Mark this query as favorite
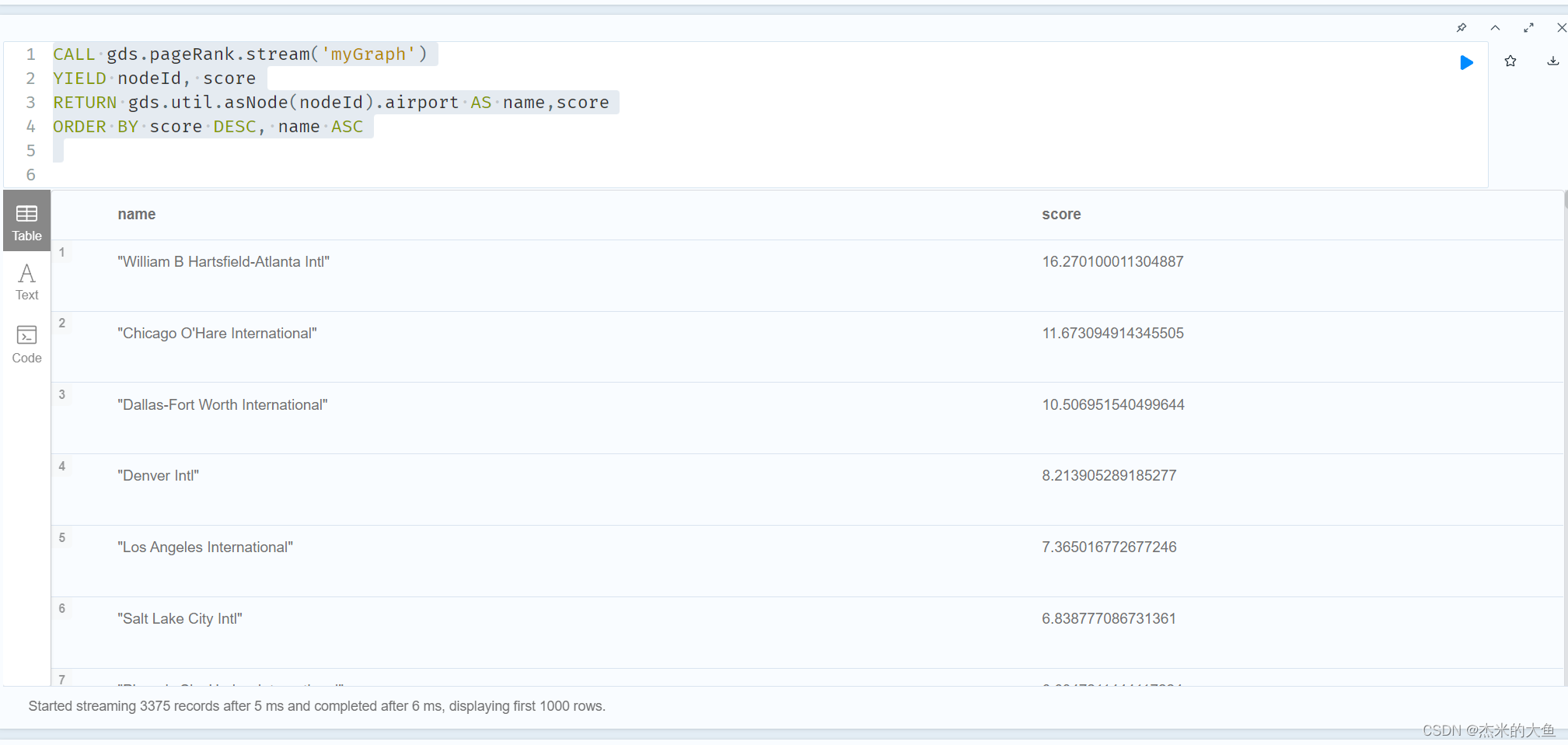This screenshot has height=745, width=1568. (1510, 61)
